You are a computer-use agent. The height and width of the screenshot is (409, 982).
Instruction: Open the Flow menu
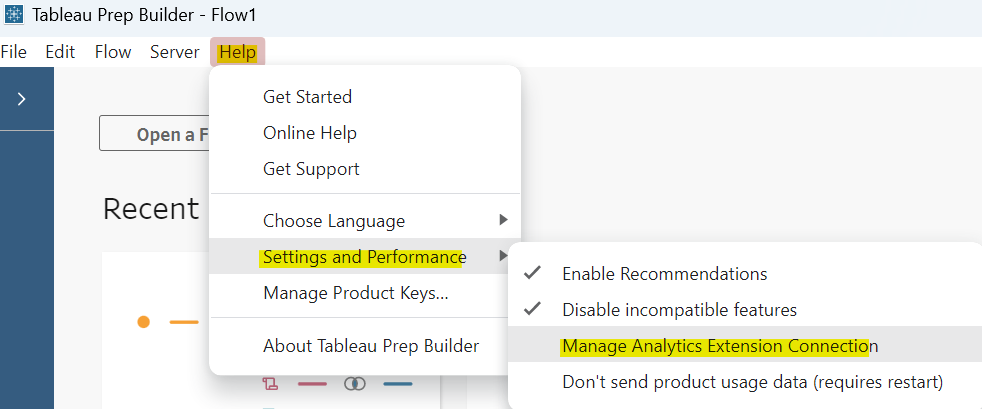(x=113, y=52)
